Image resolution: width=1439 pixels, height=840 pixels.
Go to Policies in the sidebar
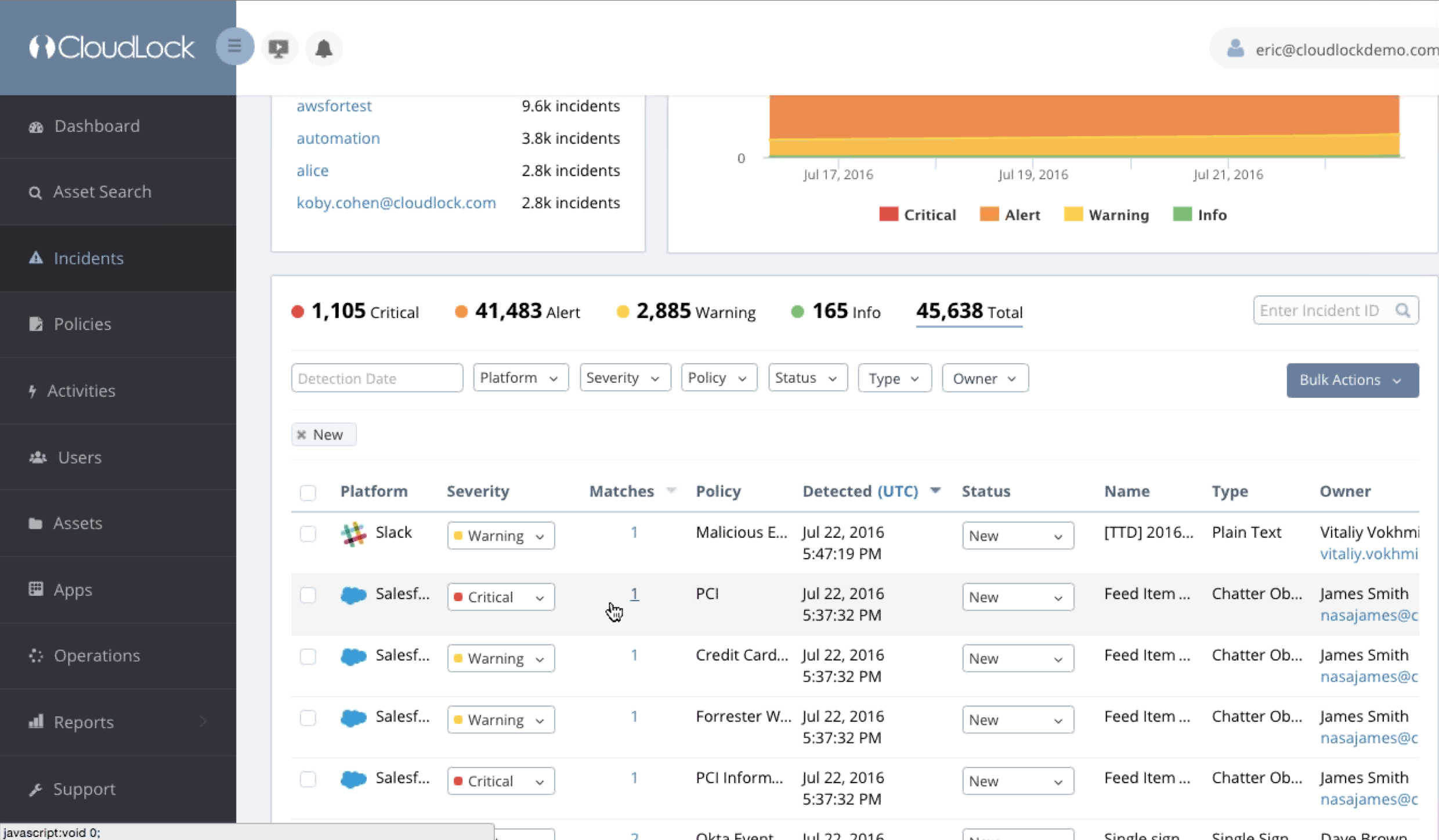[x=82, y=324]
